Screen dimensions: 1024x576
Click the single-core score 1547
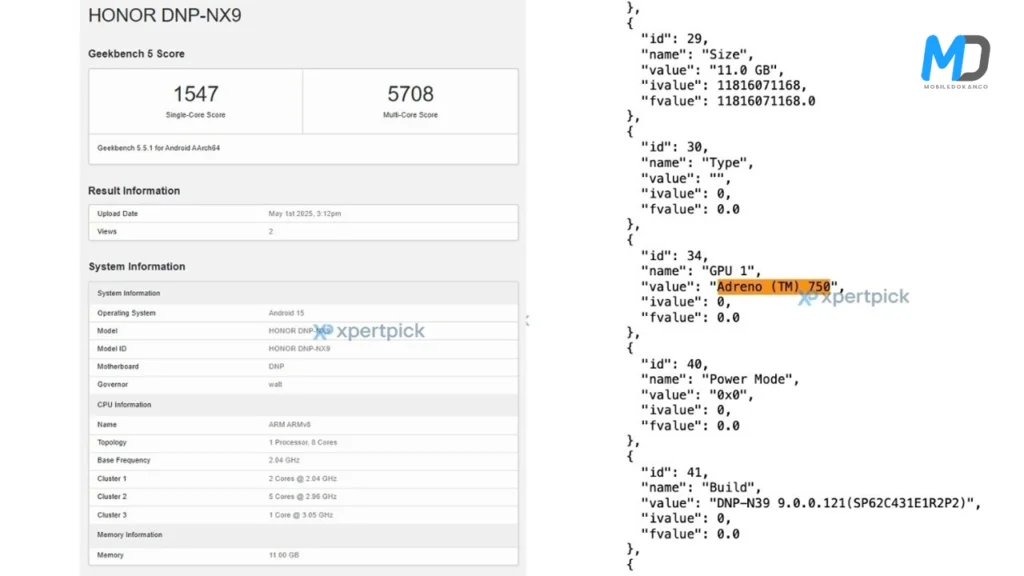195,94
